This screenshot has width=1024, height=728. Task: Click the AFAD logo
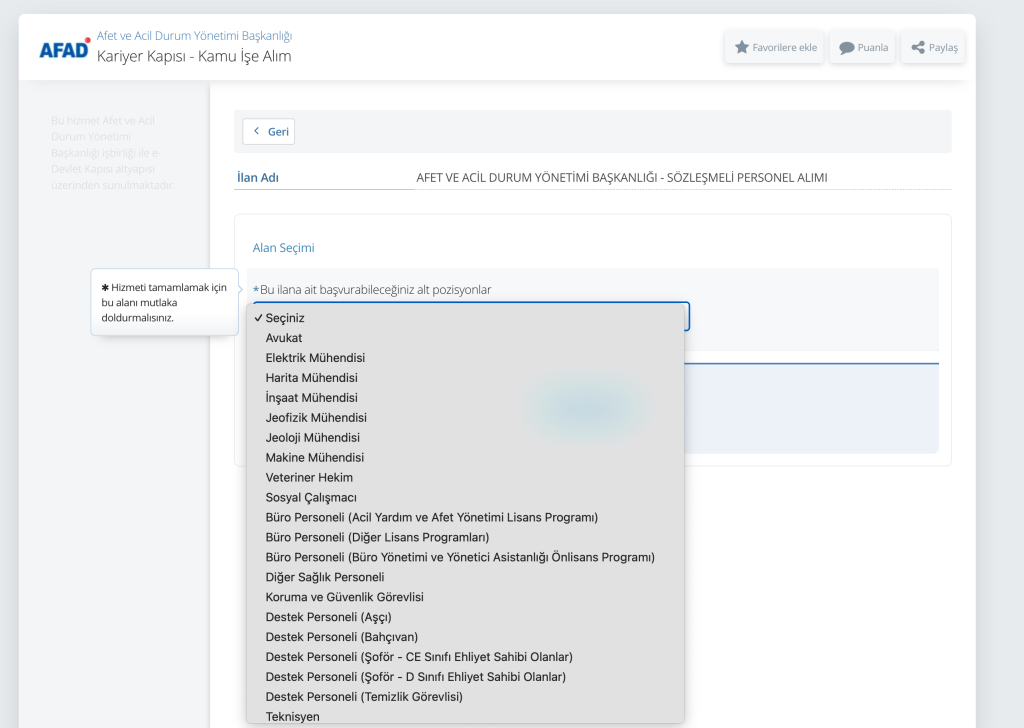point(65,47)
